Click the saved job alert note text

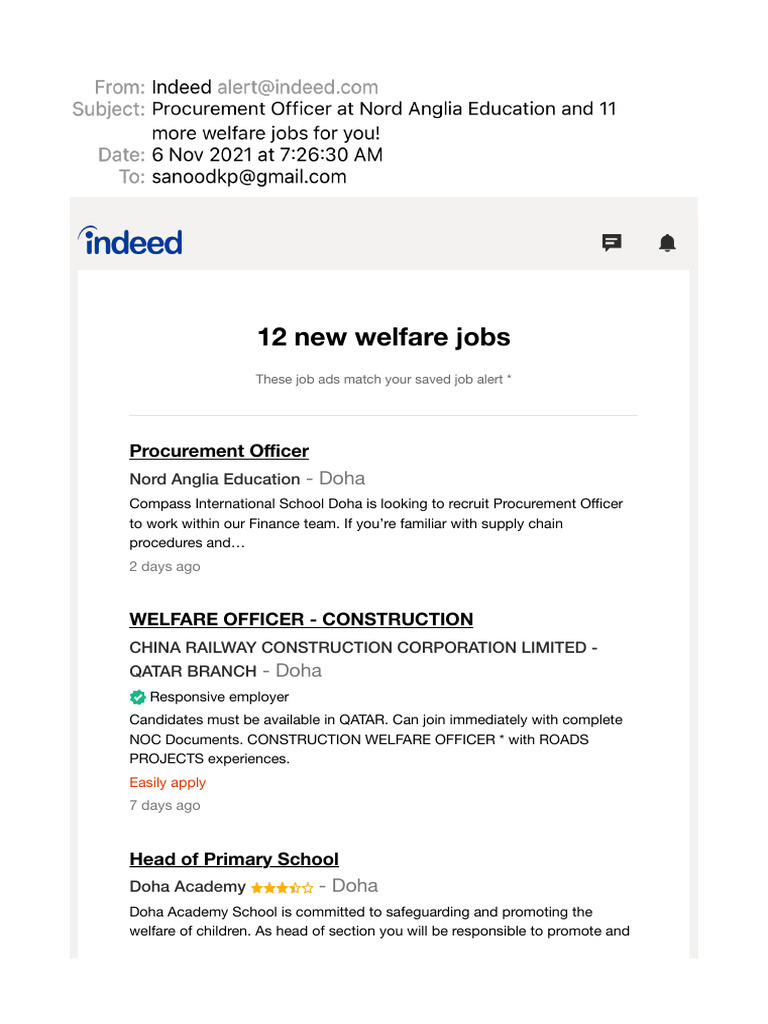pyautogui.click(x=383, y=379)
